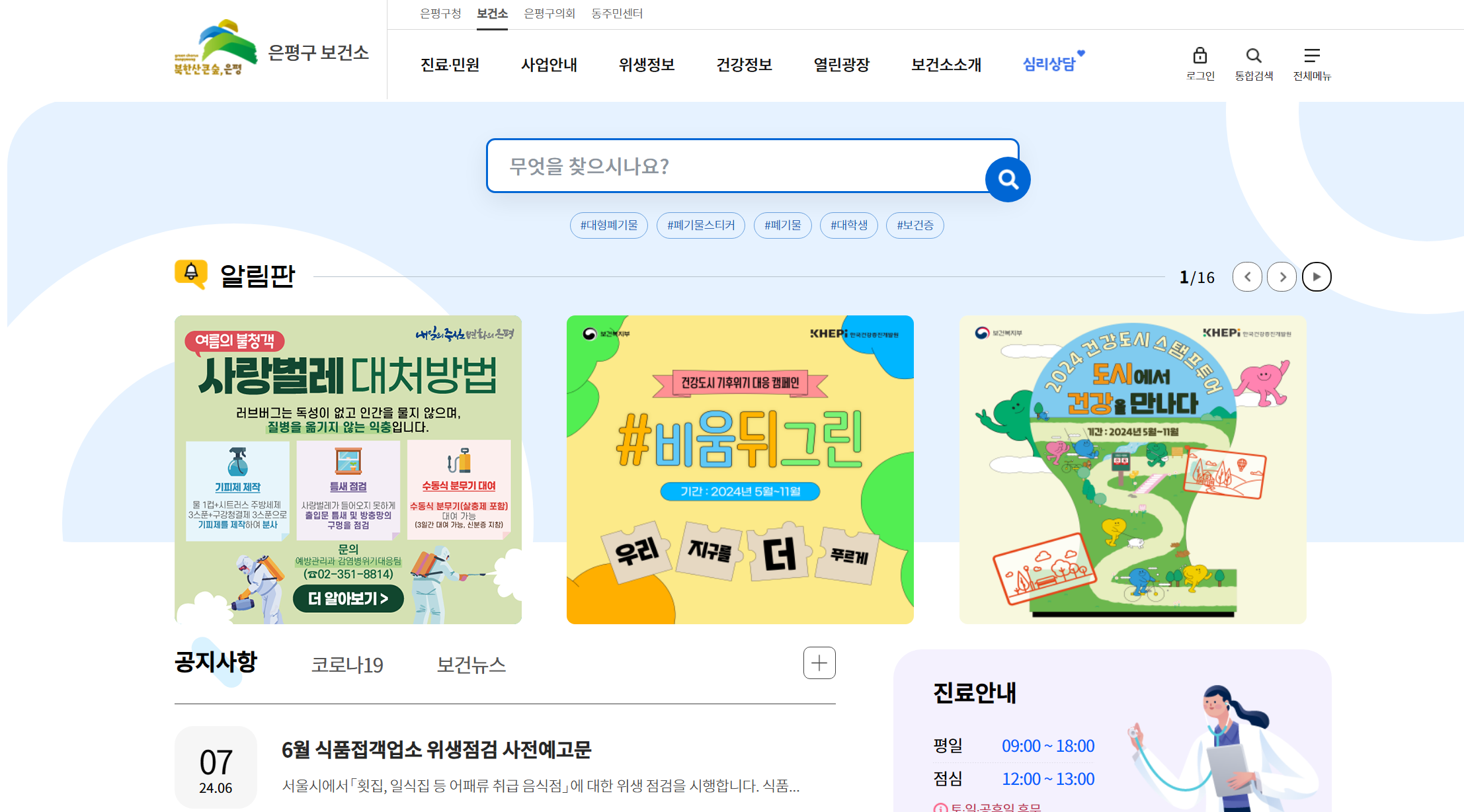Show previous 알림판 banner with left arrow
Screen dimensions: 1464x812
(x=1247, y=276)
